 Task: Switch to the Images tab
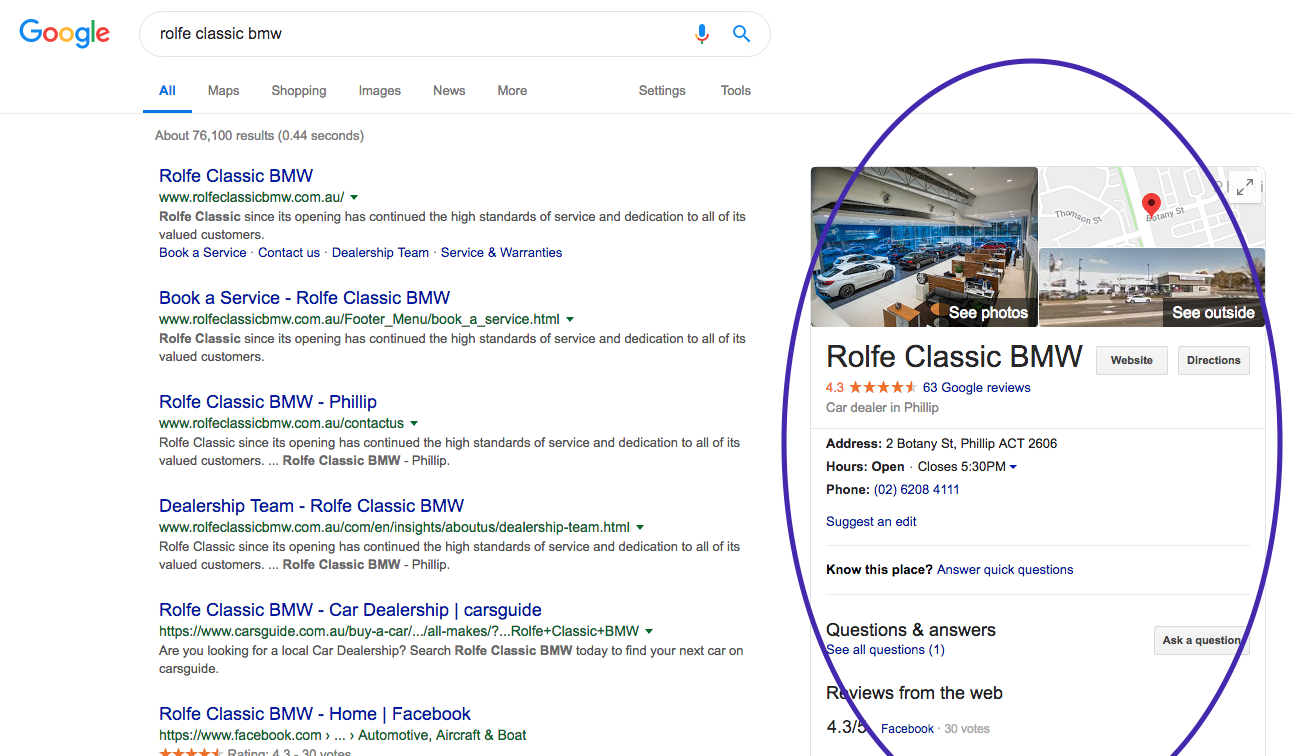click(380, 90)
